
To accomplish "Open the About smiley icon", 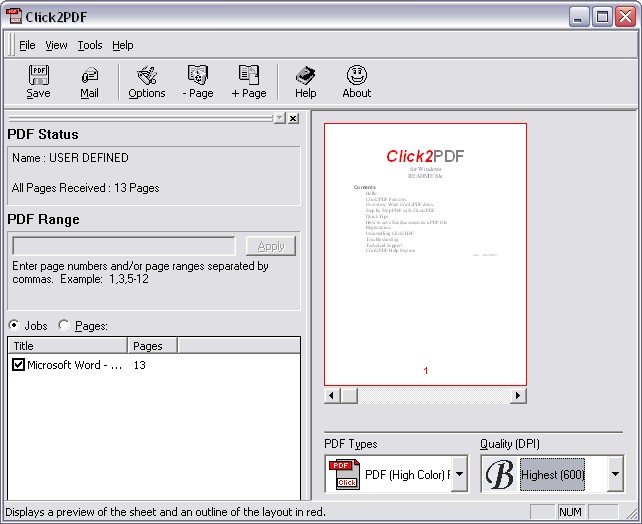I will click(x=357, y=75).
